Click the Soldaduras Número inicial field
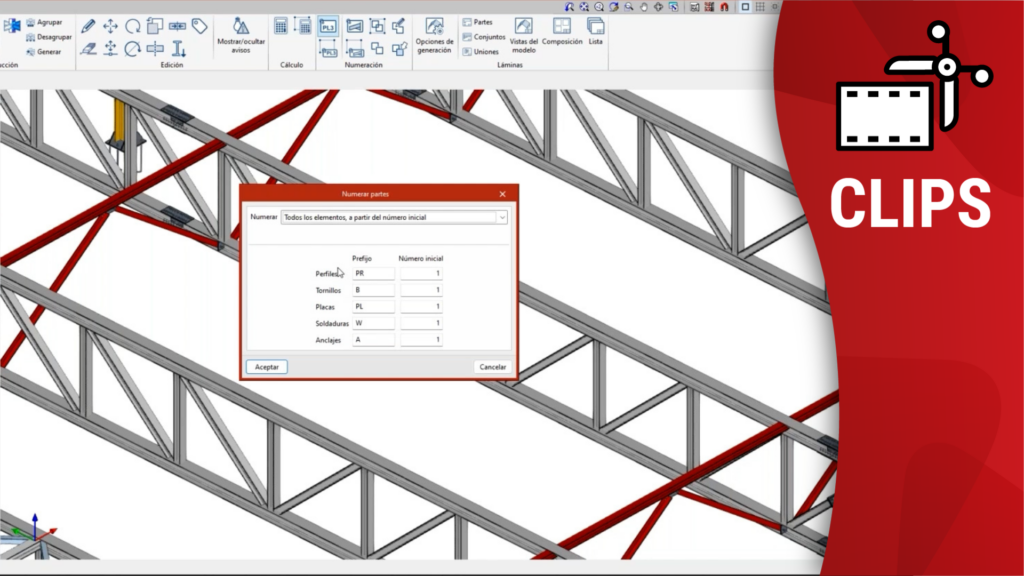 pos(421,323)
